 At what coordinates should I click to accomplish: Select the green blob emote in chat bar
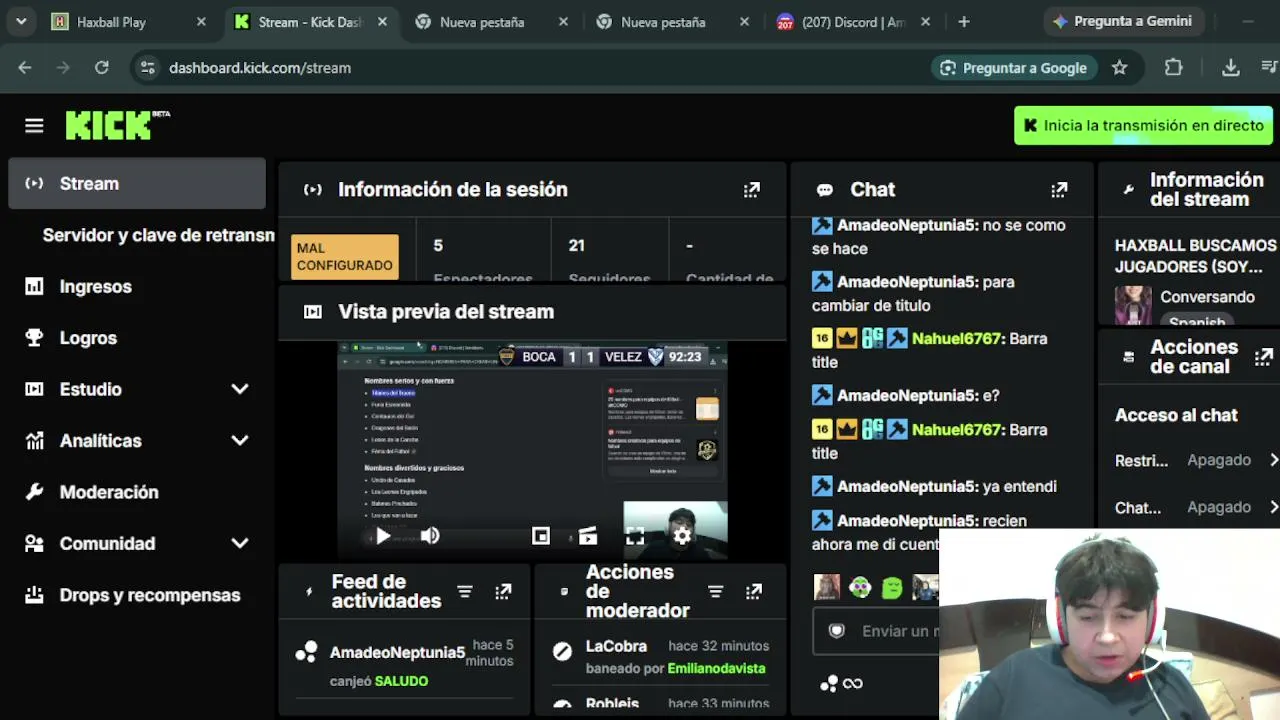point(892,587)
